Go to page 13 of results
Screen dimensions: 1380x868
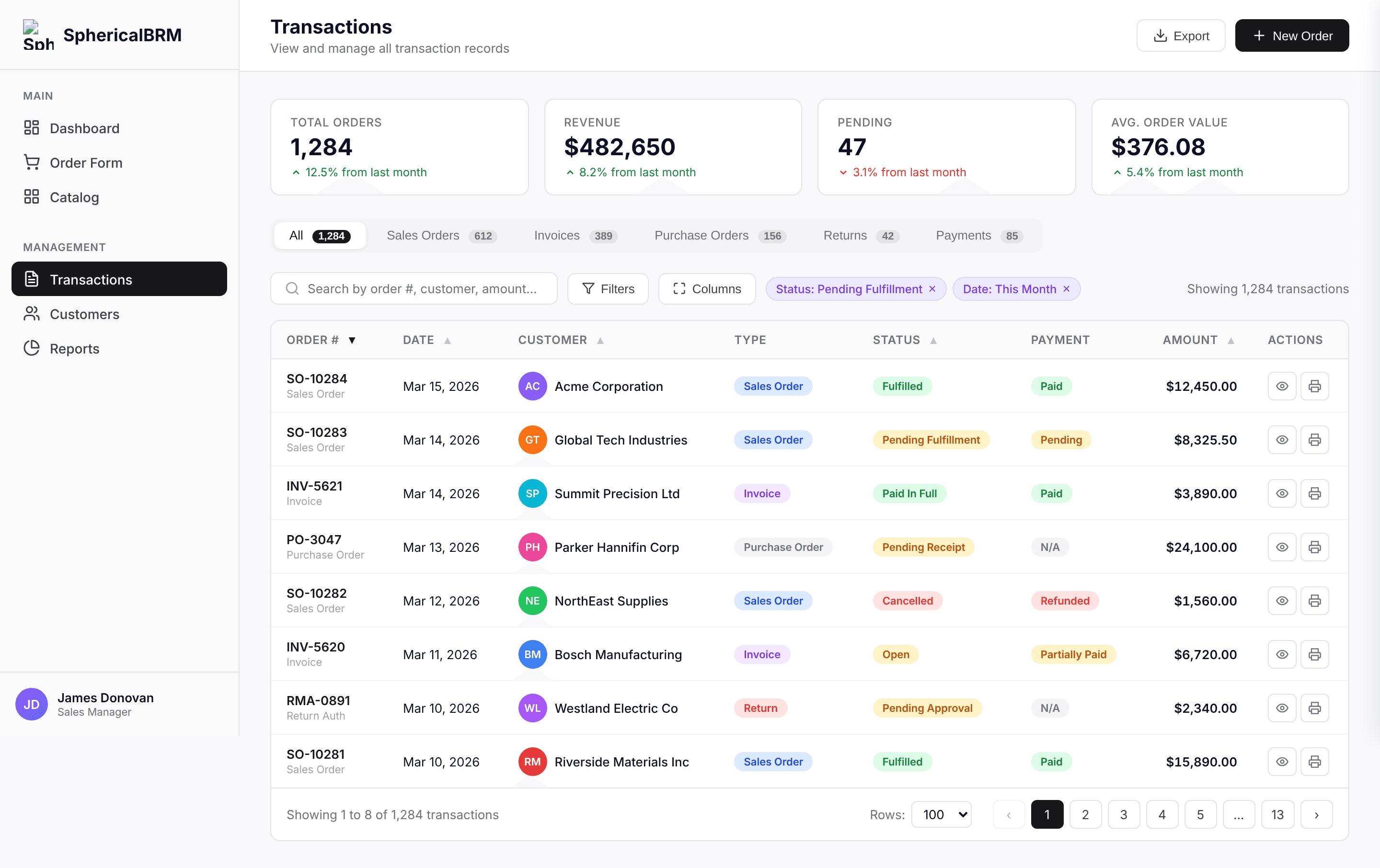click(1277, 814)
